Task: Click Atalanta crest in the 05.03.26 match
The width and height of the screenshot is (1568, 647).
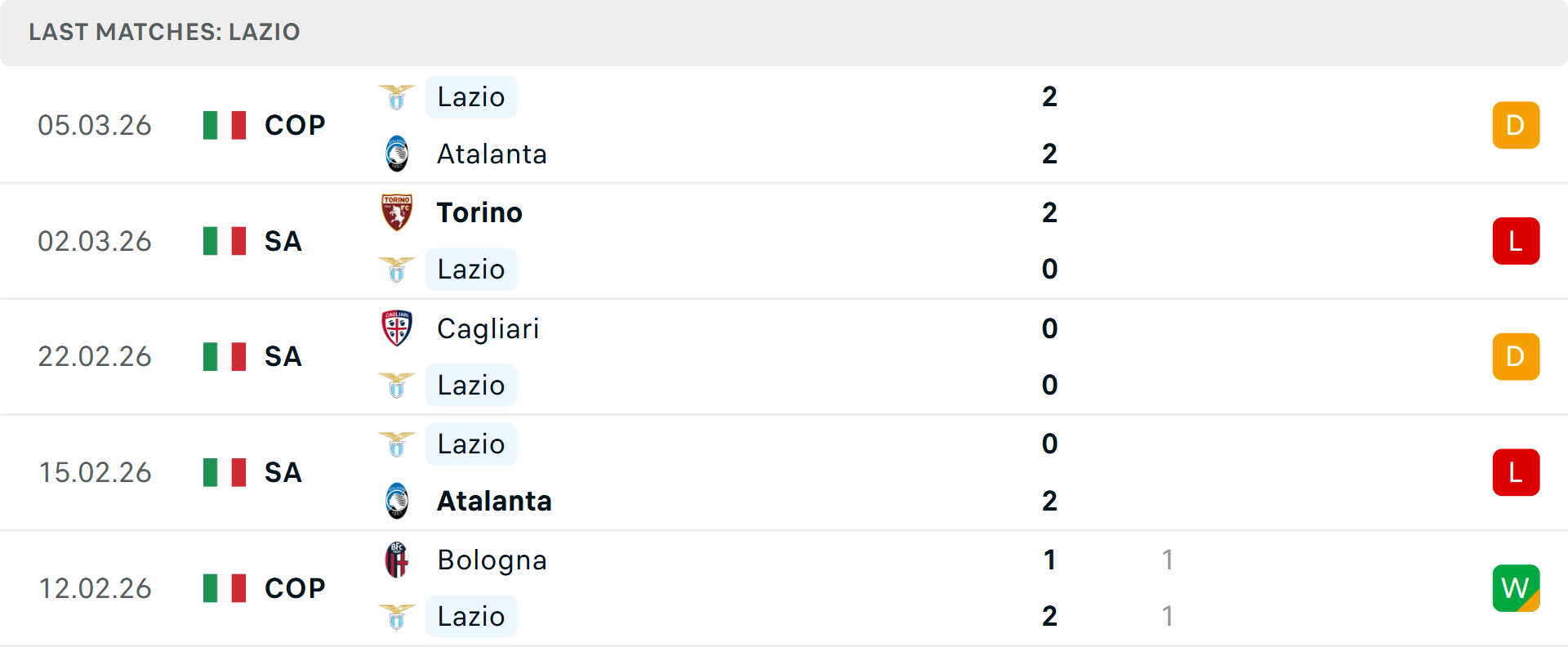Action: tap(397, 154)
